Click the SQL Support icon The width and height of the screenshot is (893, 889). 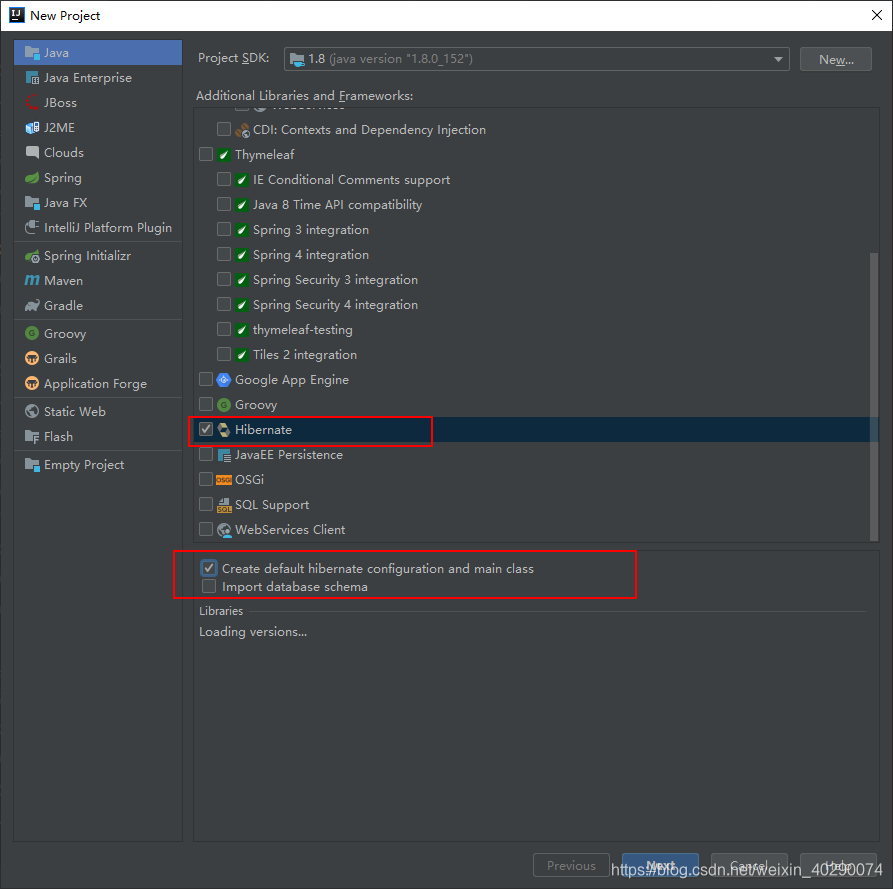click(x=224, y=505)
